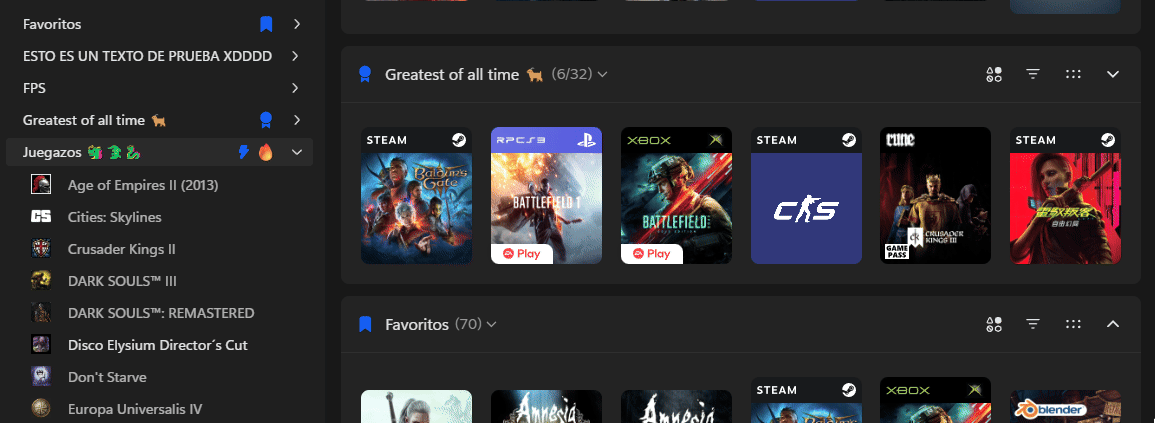Open group-by shapes icon in Greatest of all time header

click(994, 74)
